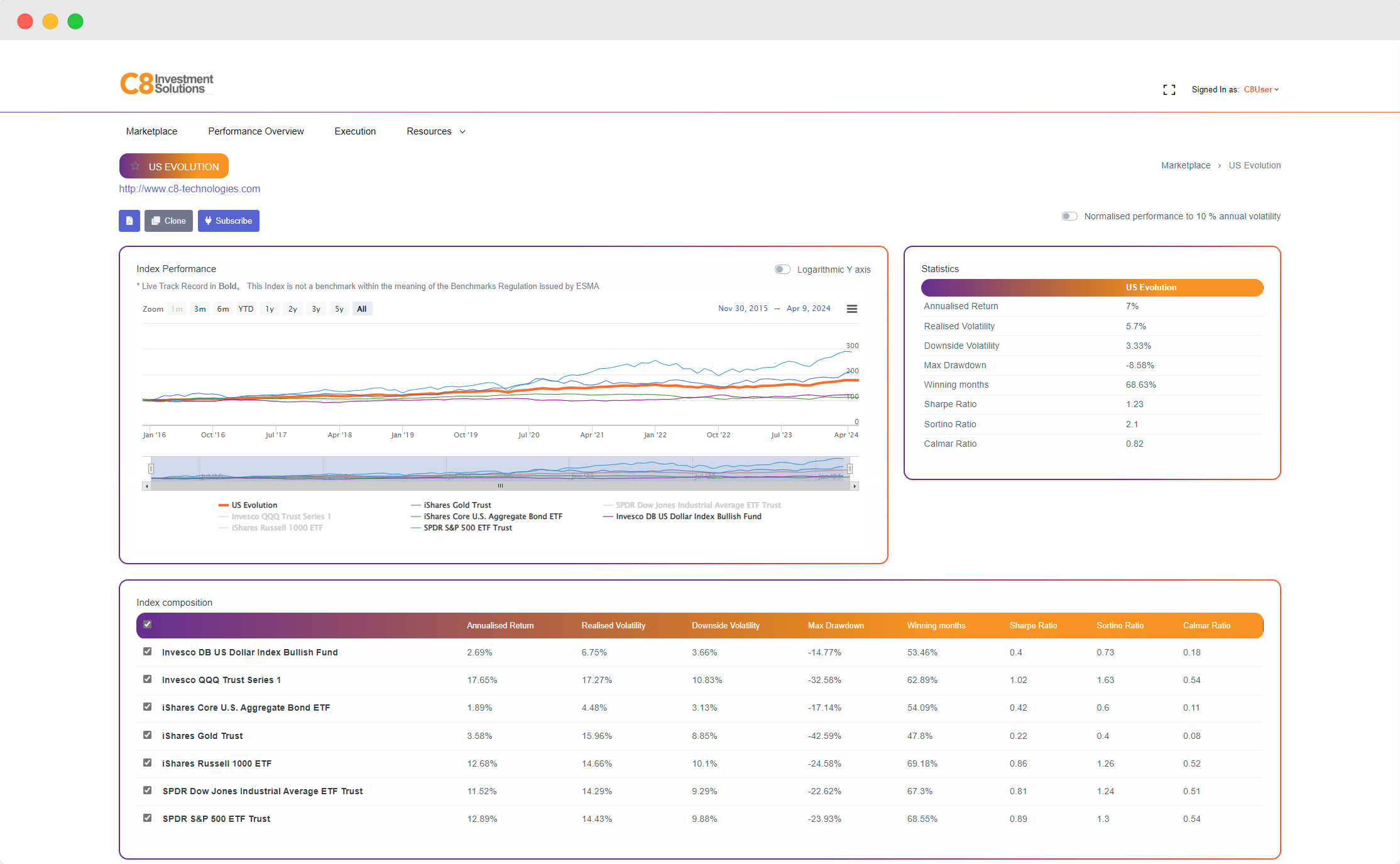The height and width of the screenshot is (864, 1400).
Task: Toggle iShares Gold Trust legend series
Action: pos(451,505)
